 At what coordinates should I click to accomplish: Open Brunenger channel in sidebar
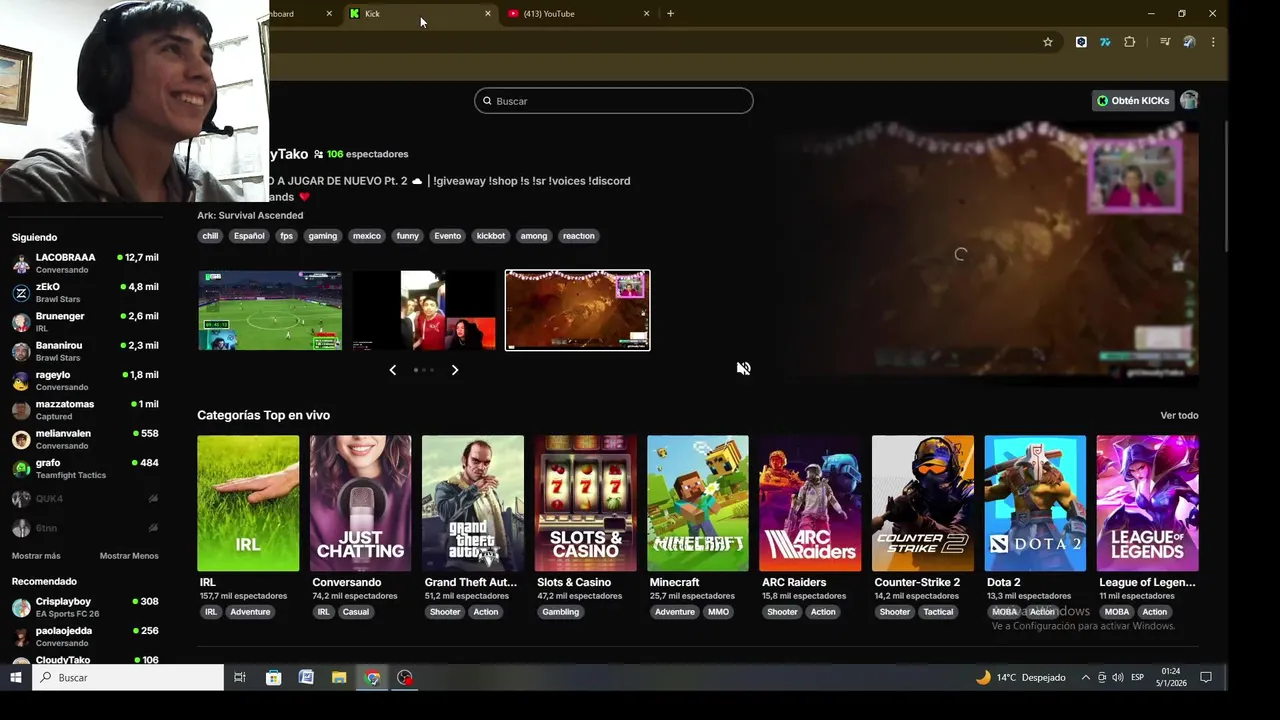pyautogui.click(x=85, y=321)
